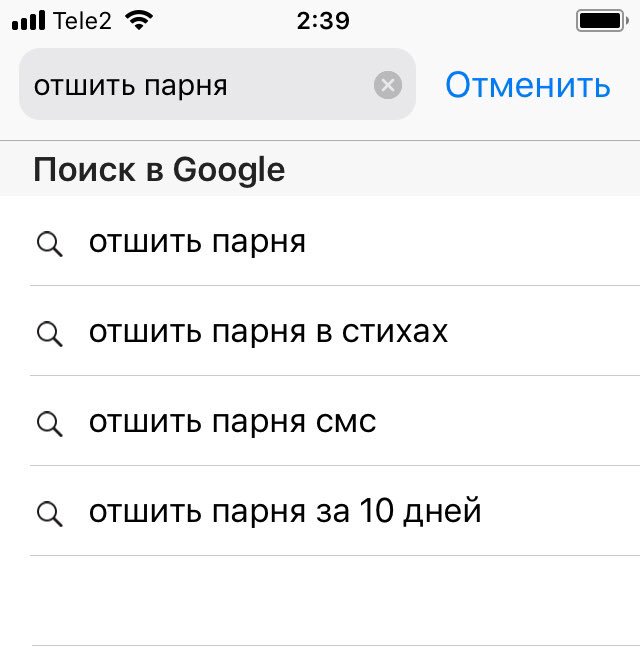
Task: Tap the magnifier icon beside "в стихах" suggestion
Action: (x=50, y=334)
